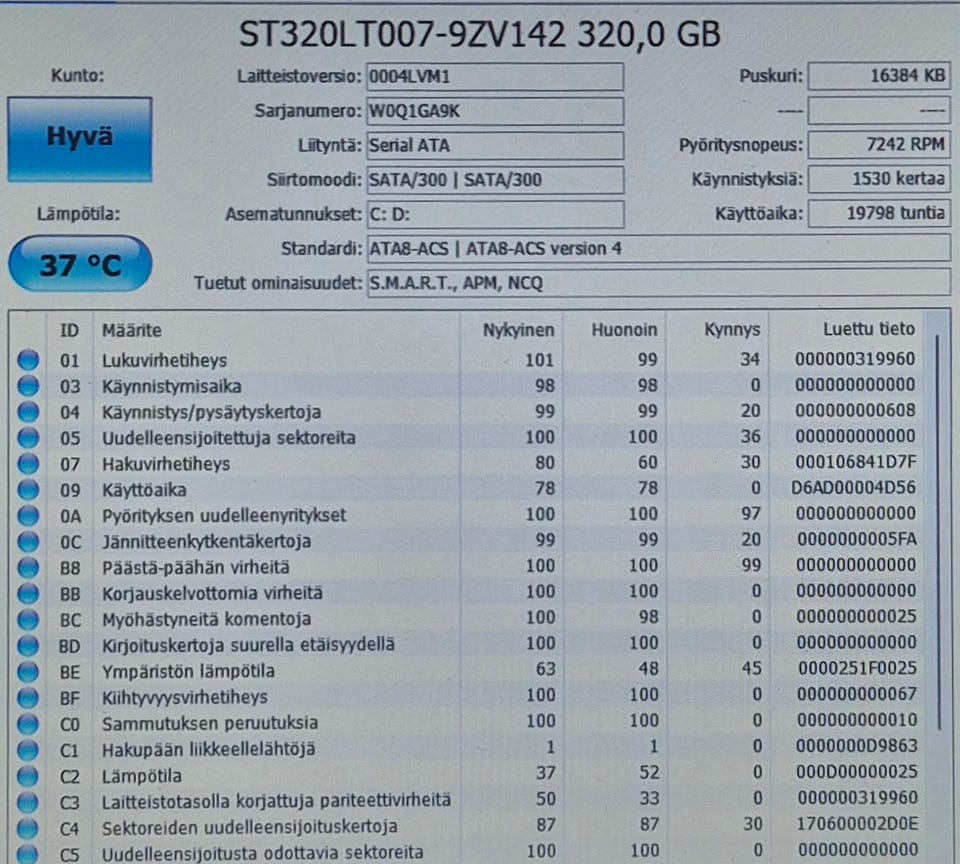The image size is (960, 864).
Task: Click the status icon for 0C Jännitteenkytkentäkertoja
Action: tap(28, 541)
